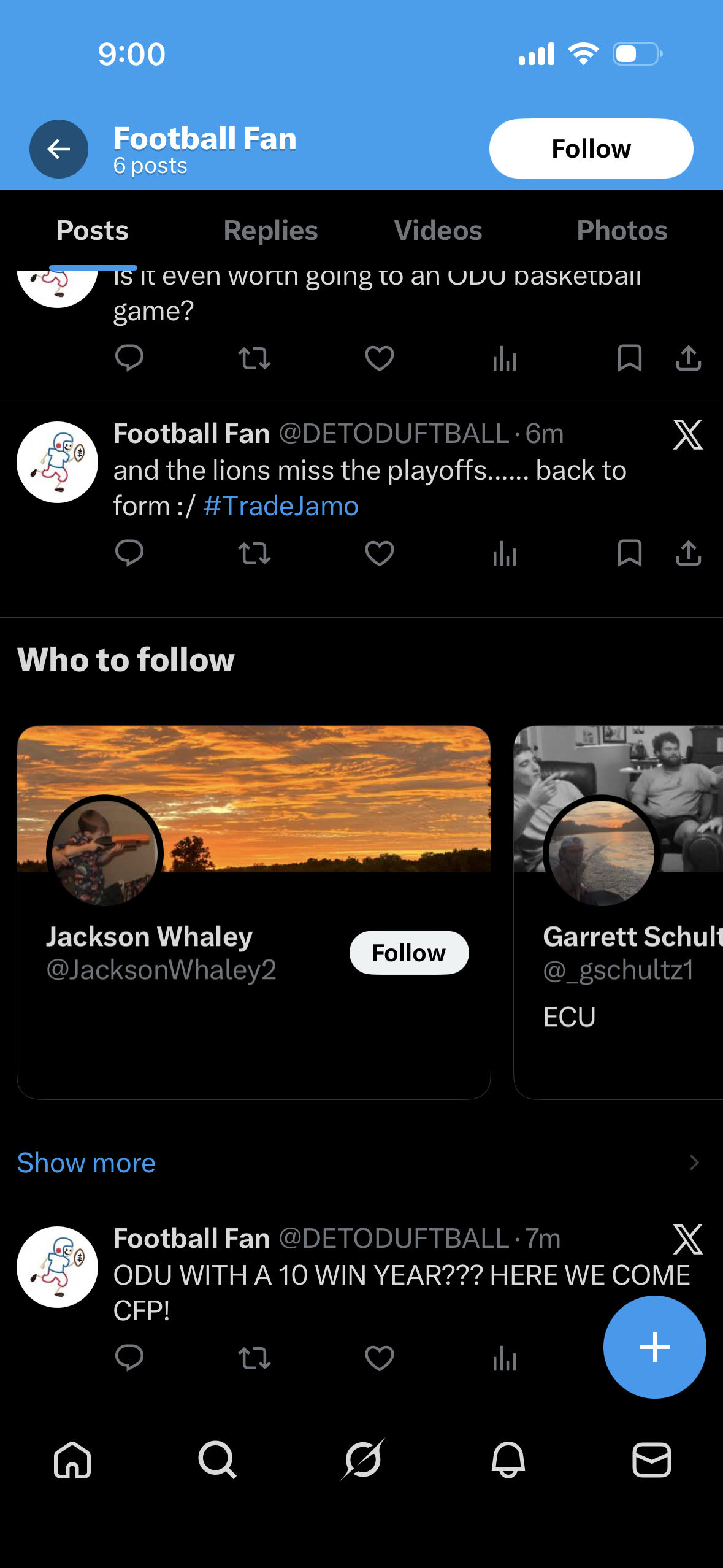The image size is (723, 1568).
Task: Open the Notifications bell
Action: (508, 1460)
